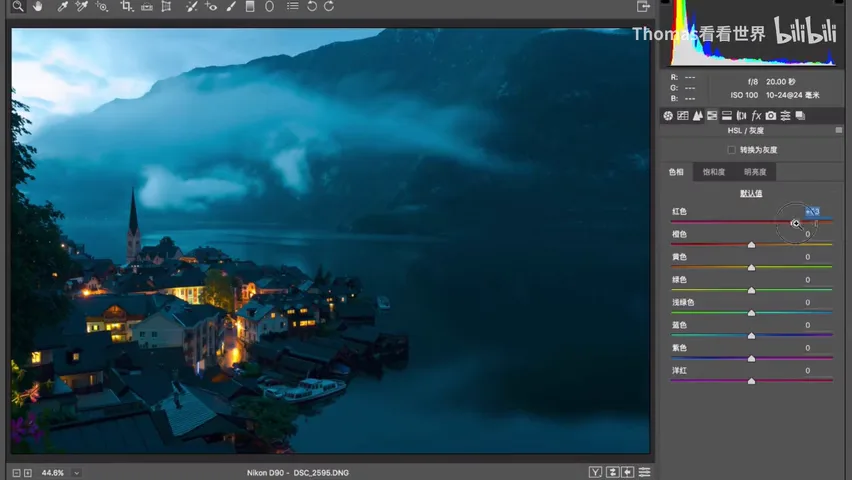Open the Presets panel
The width and height of the screenshot is (852, 480).
point(785,116)
